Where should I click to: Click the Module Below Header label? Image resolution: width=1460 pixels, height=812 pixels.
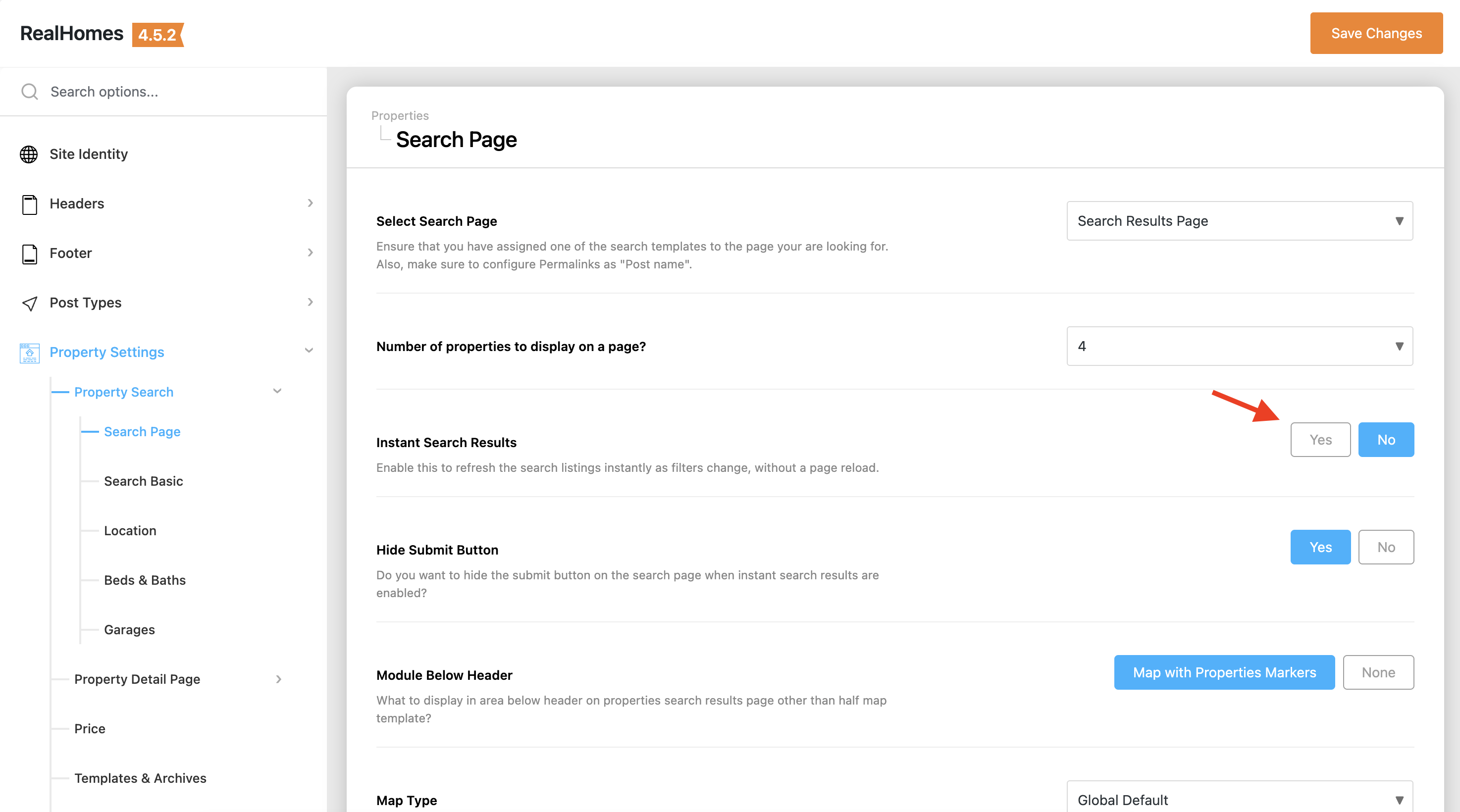pyautogui.click(x=444, y=675)
